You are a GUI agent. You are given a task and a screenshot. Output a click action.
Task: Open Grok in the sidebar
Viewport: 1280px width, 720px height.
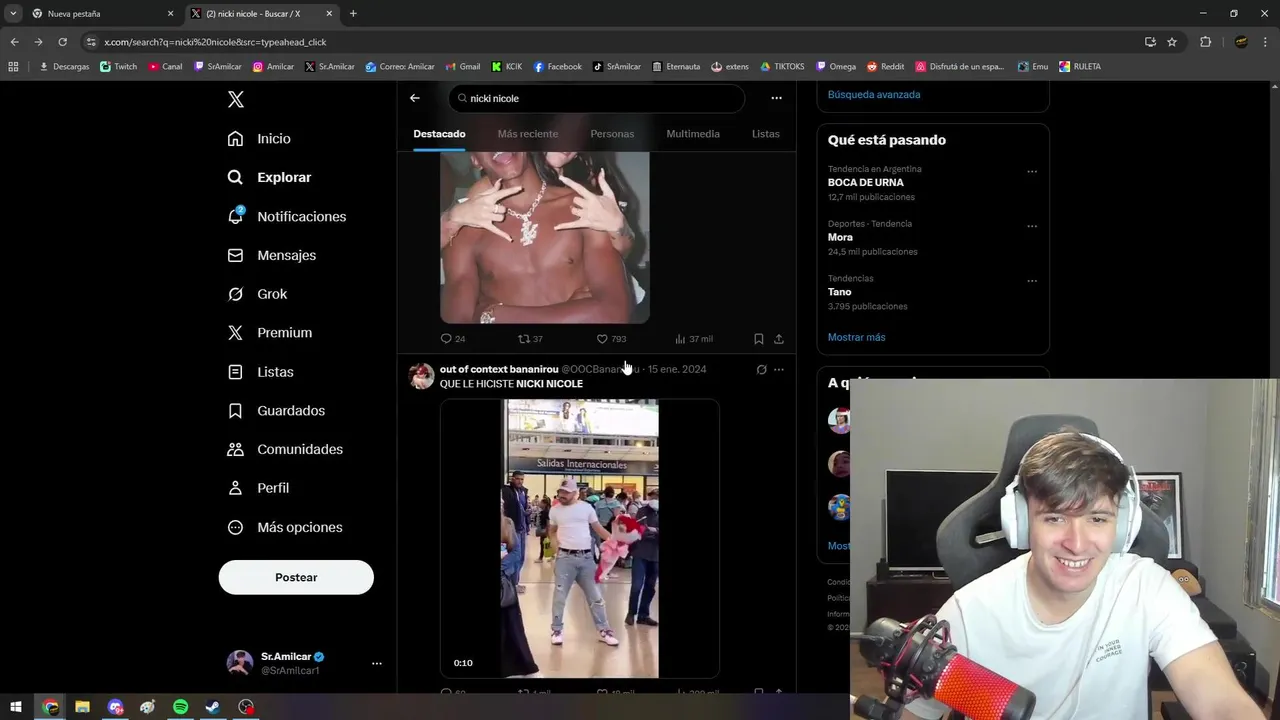pyautogui.click(x=257, y=294)
